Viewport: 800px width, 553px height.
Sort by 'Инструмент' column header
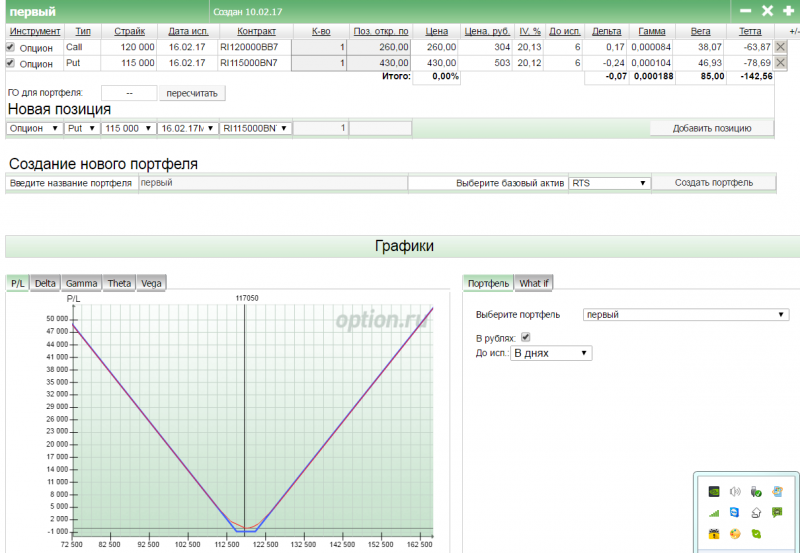(x=35, y=31)
